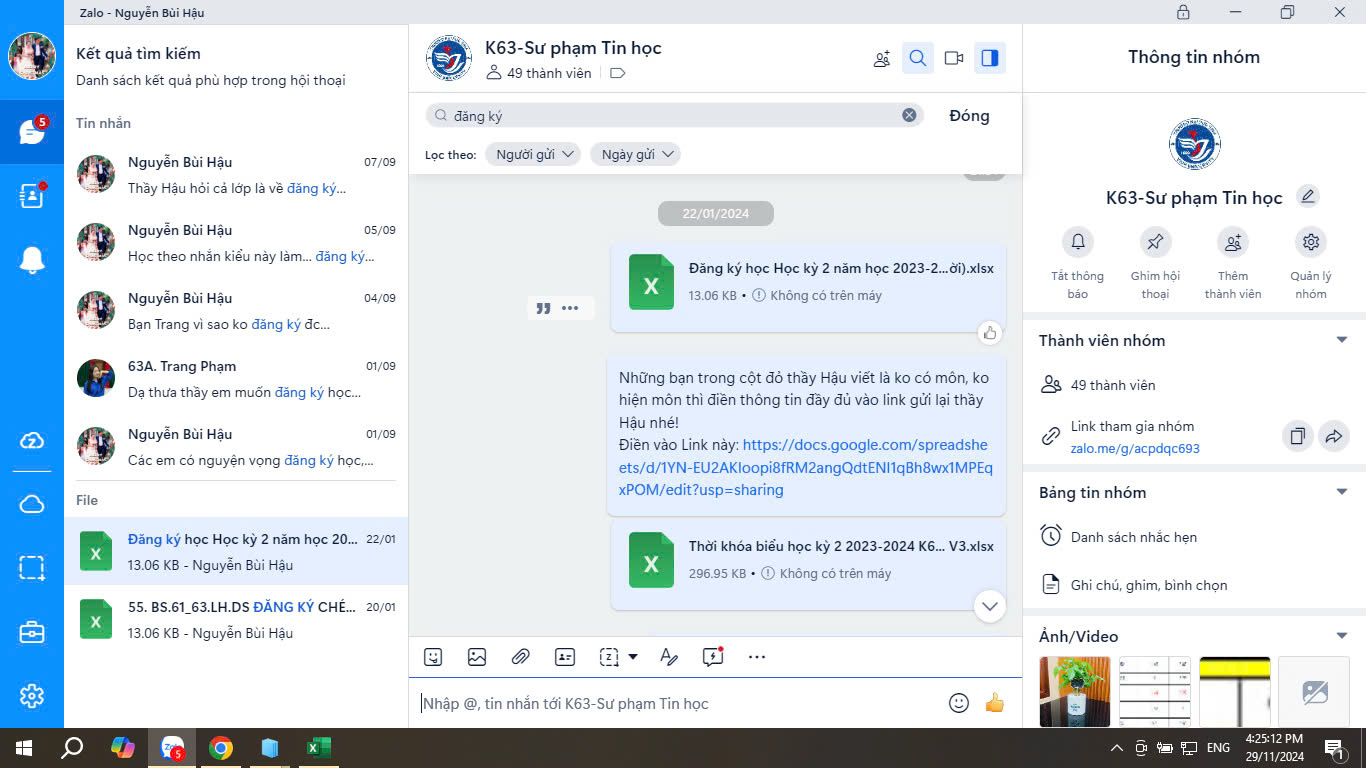This screenshot has height=768, width=1366.
Task: React with like on Đăng ký file
Action: (989, 333)
